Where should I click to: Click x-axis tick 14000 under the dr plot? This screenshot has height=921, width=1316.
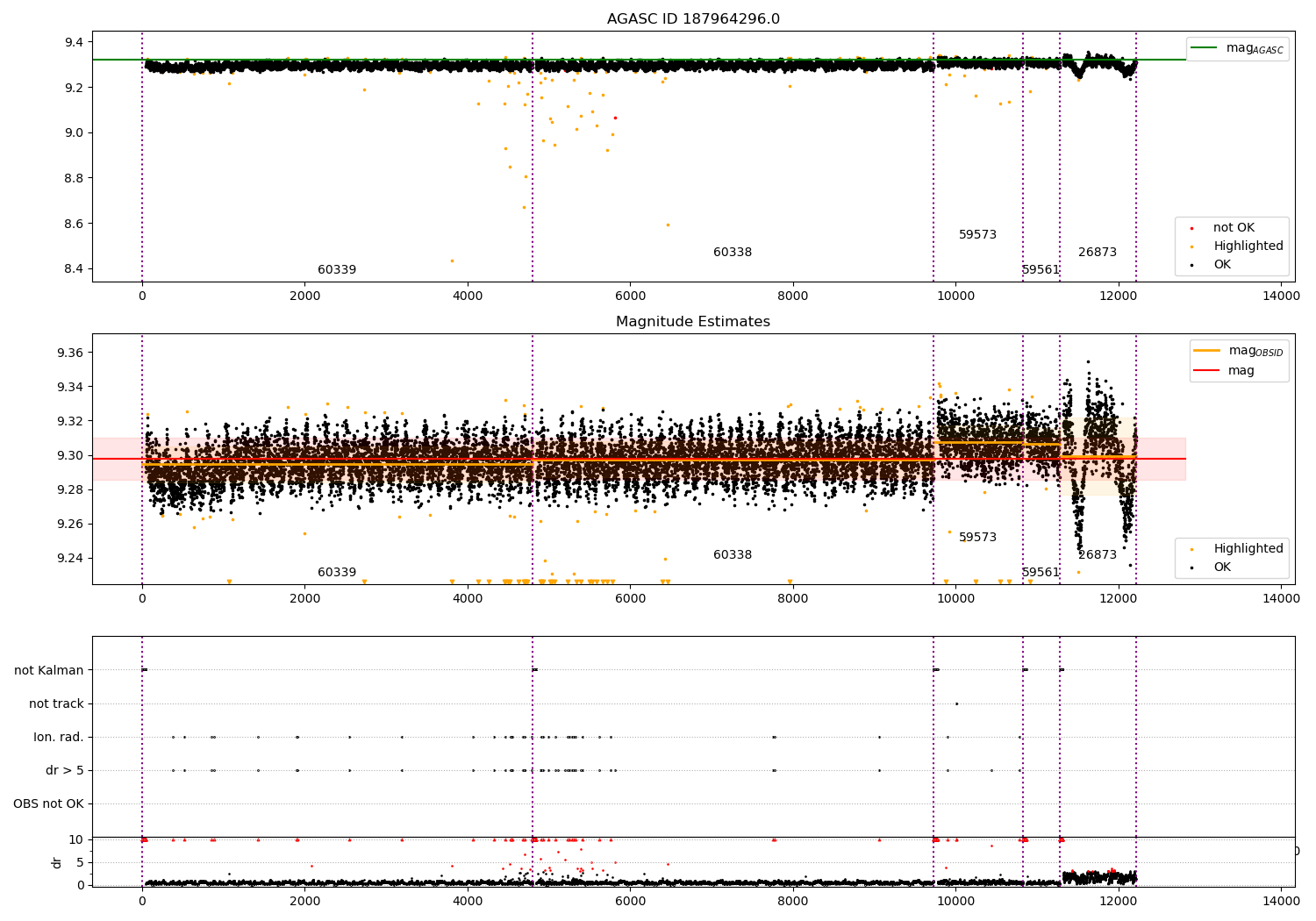pos(1281,901)
